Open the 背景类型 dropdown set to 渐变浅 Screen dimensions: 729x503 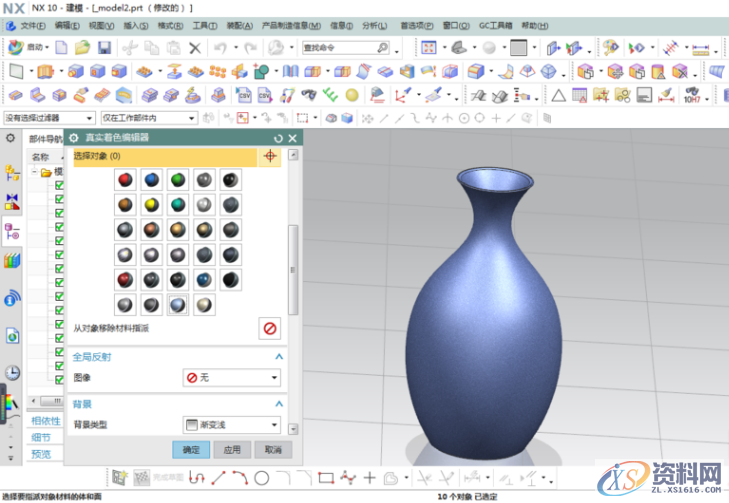(x=232, y=425)
